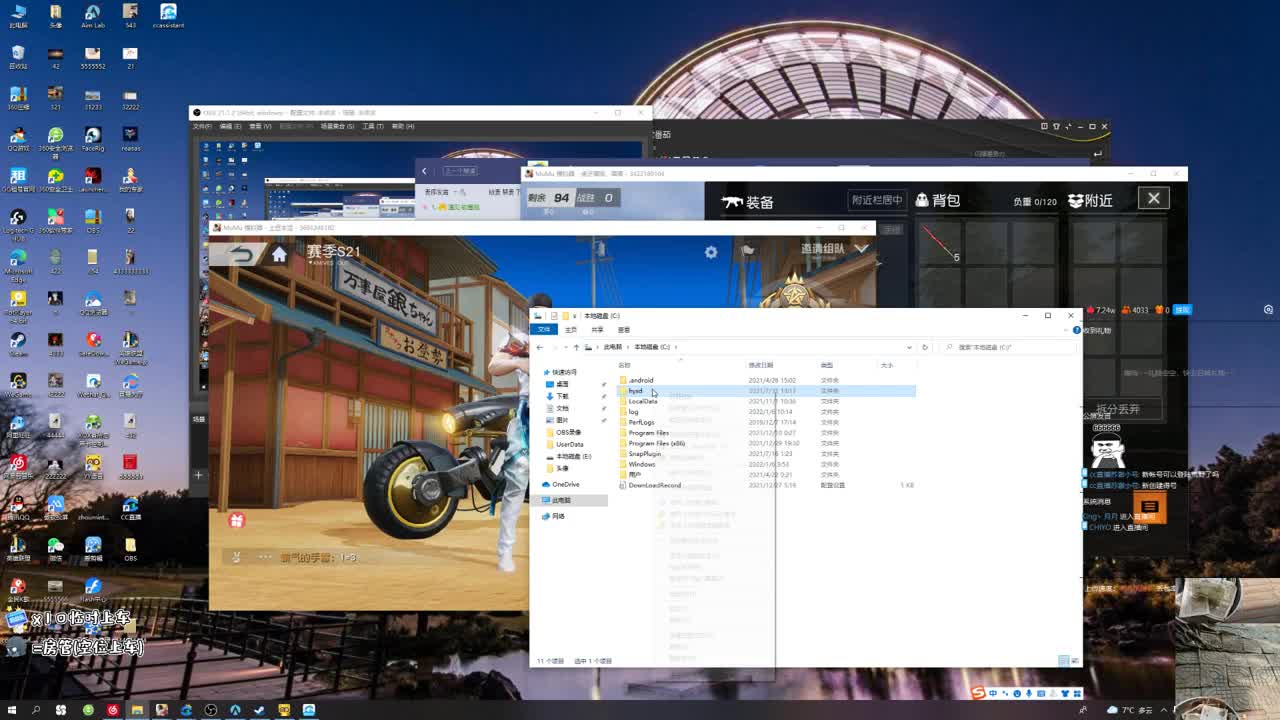Switch to the 共享 ribbon tab

(597, 329)
